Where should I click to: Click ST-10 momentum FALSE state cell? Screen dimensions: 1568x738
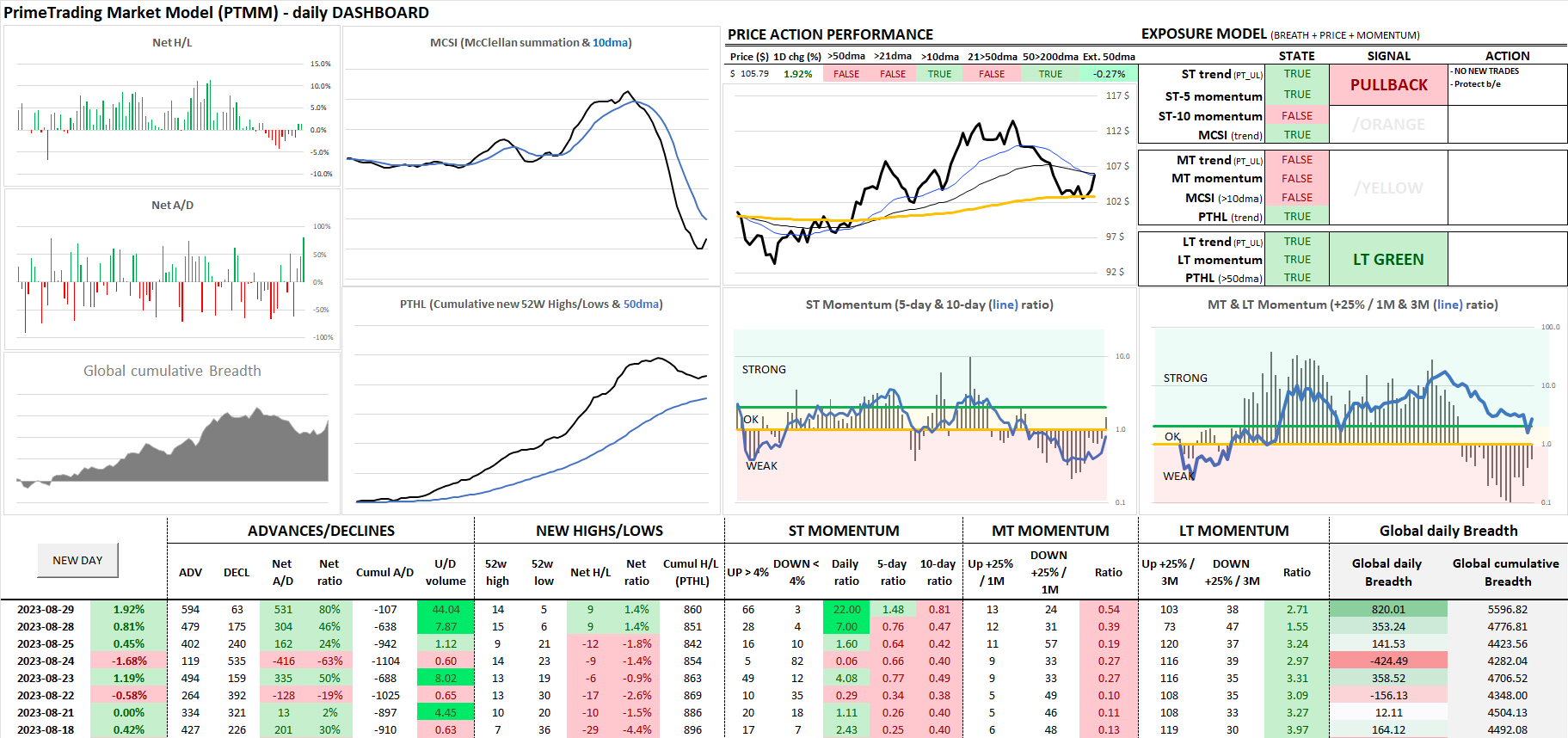(1297, 116)
